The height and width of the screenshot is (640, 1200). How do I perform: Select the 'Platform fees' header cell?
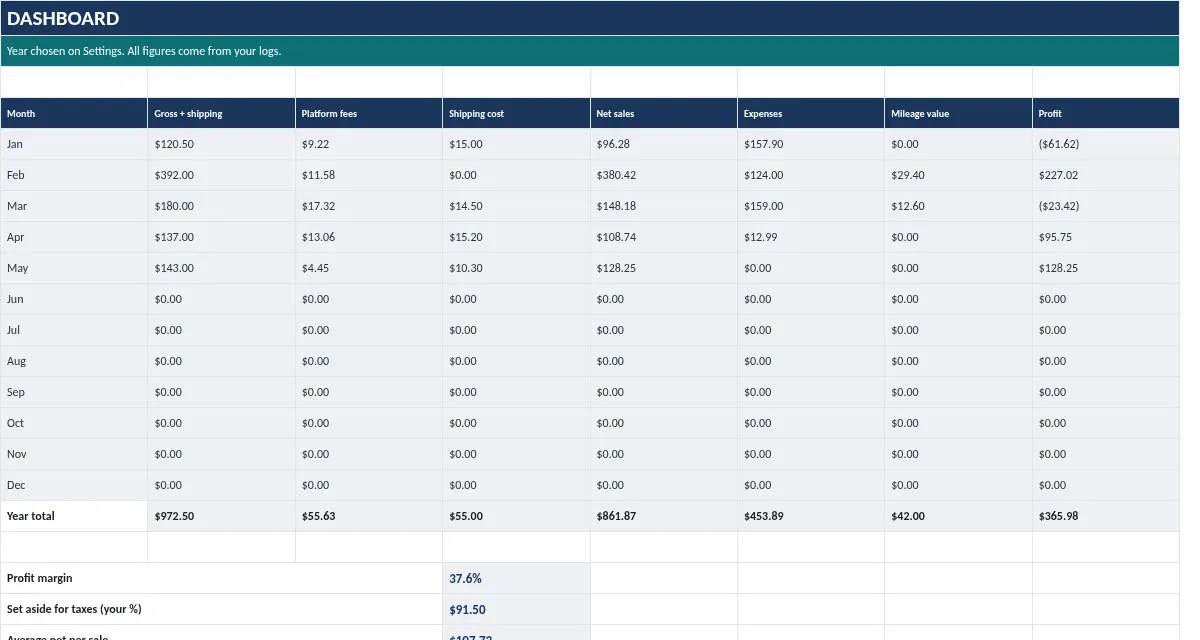tap(369, 113)
